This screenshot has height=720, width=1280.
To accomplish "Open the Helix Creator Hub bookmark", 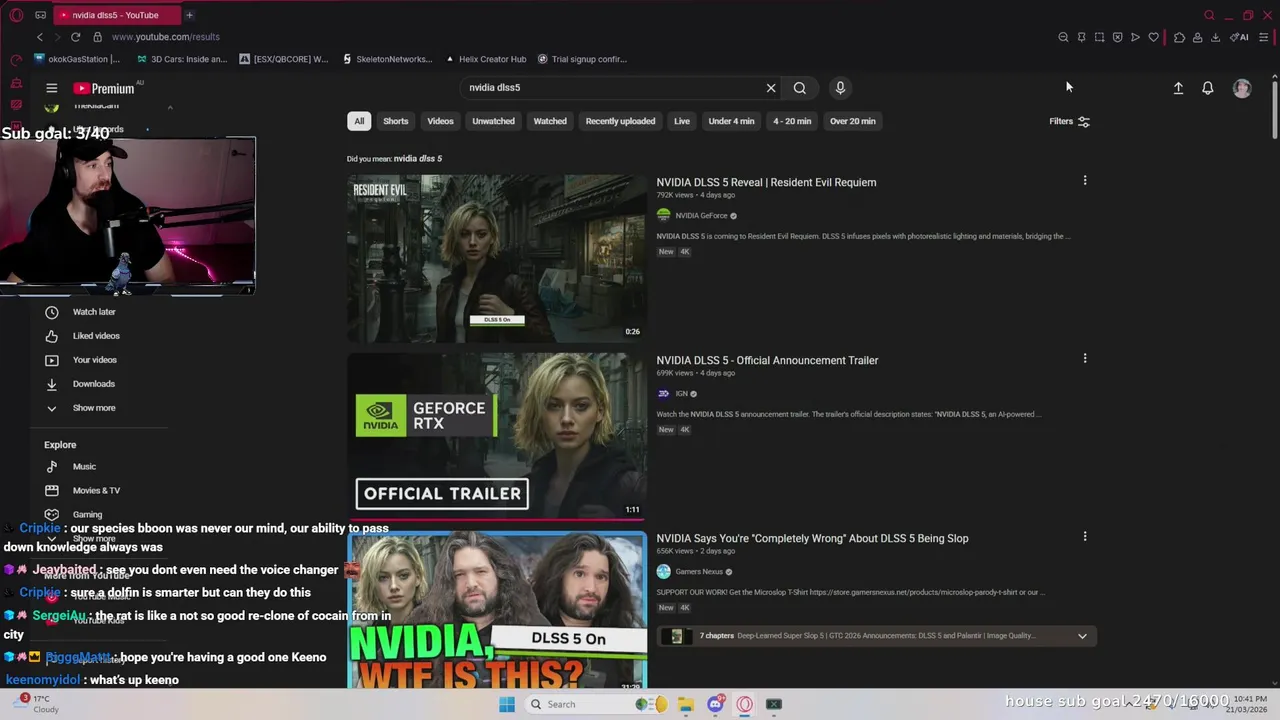I will click(486, 59).
